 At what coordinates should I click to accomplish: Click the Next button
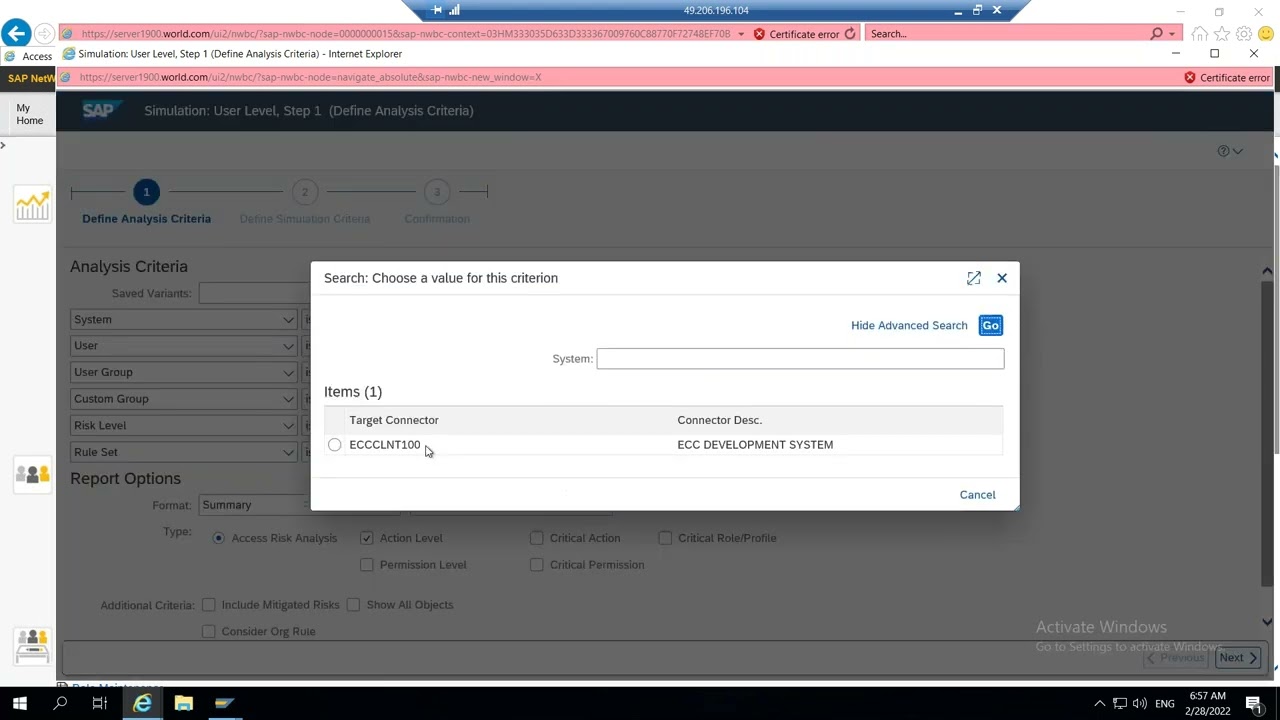point(1238,657)
